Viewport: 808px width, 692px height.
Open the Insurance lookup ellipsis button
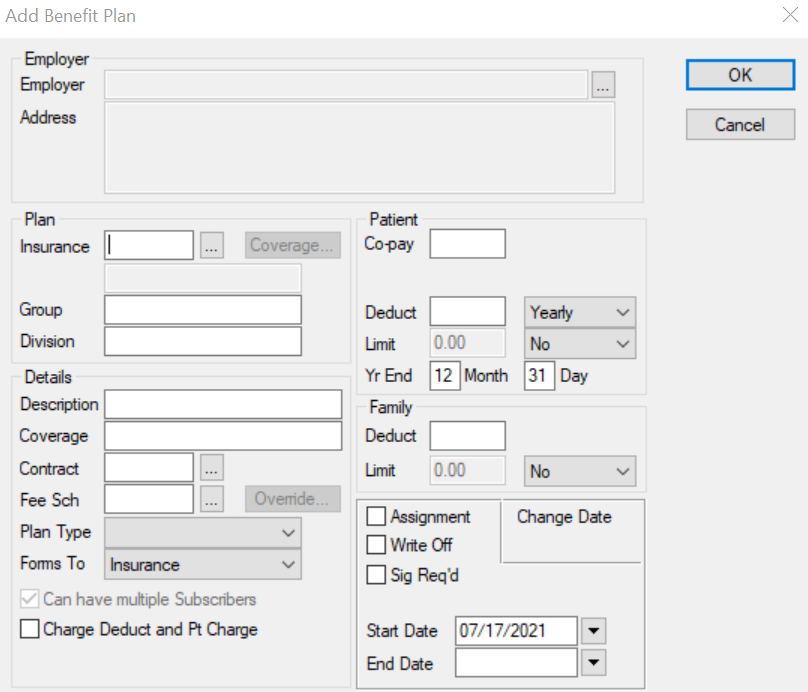(x=211, y=246)
